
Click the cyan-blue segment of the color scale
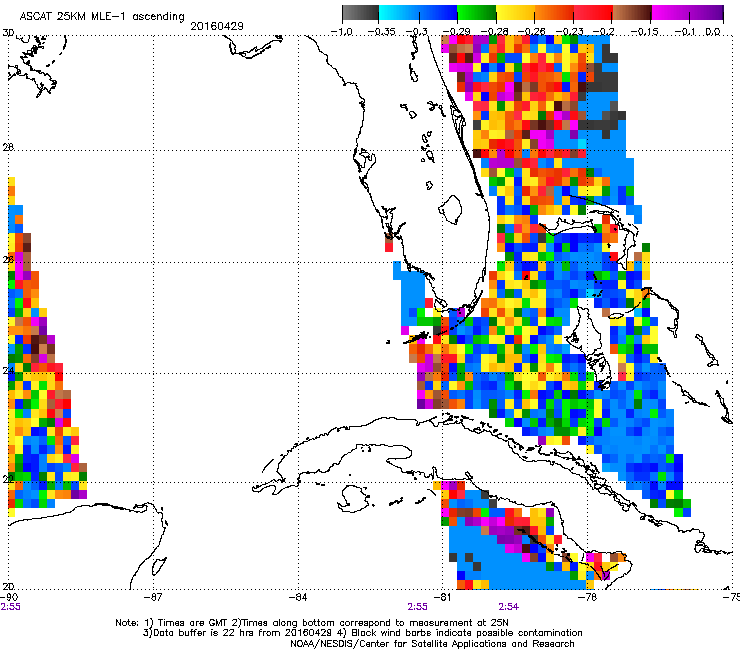(x=418, y=13)
